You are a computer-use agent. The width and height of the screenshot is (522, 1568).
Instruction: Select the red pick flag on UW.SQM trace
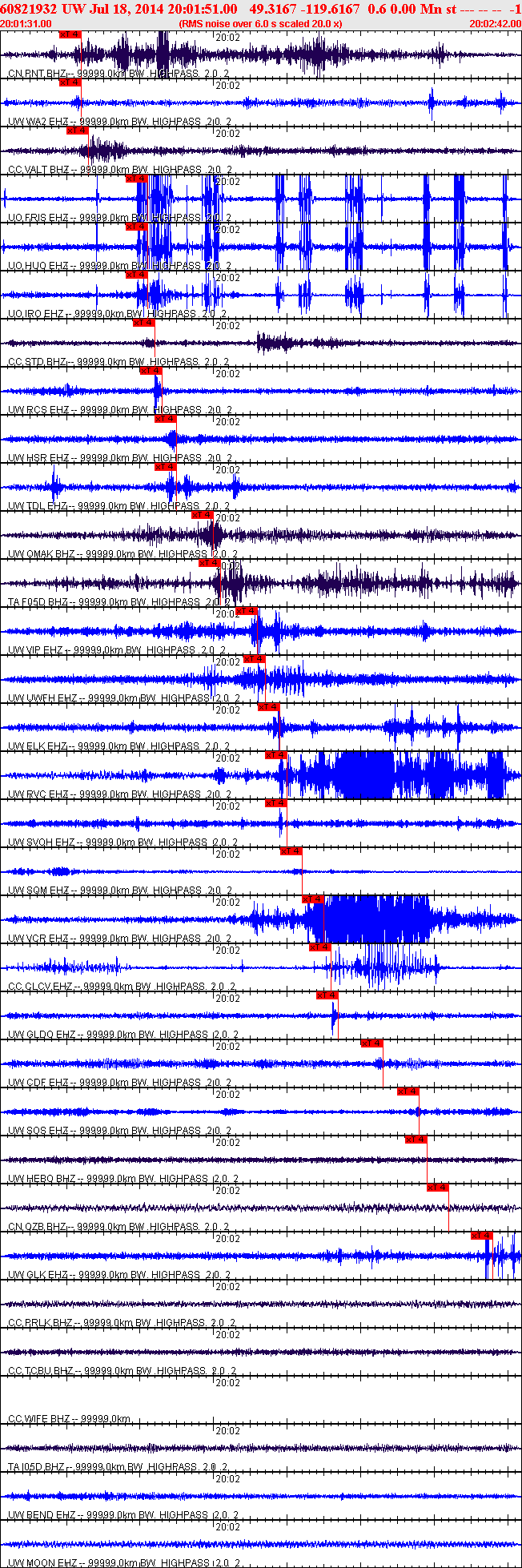[291, 850]
